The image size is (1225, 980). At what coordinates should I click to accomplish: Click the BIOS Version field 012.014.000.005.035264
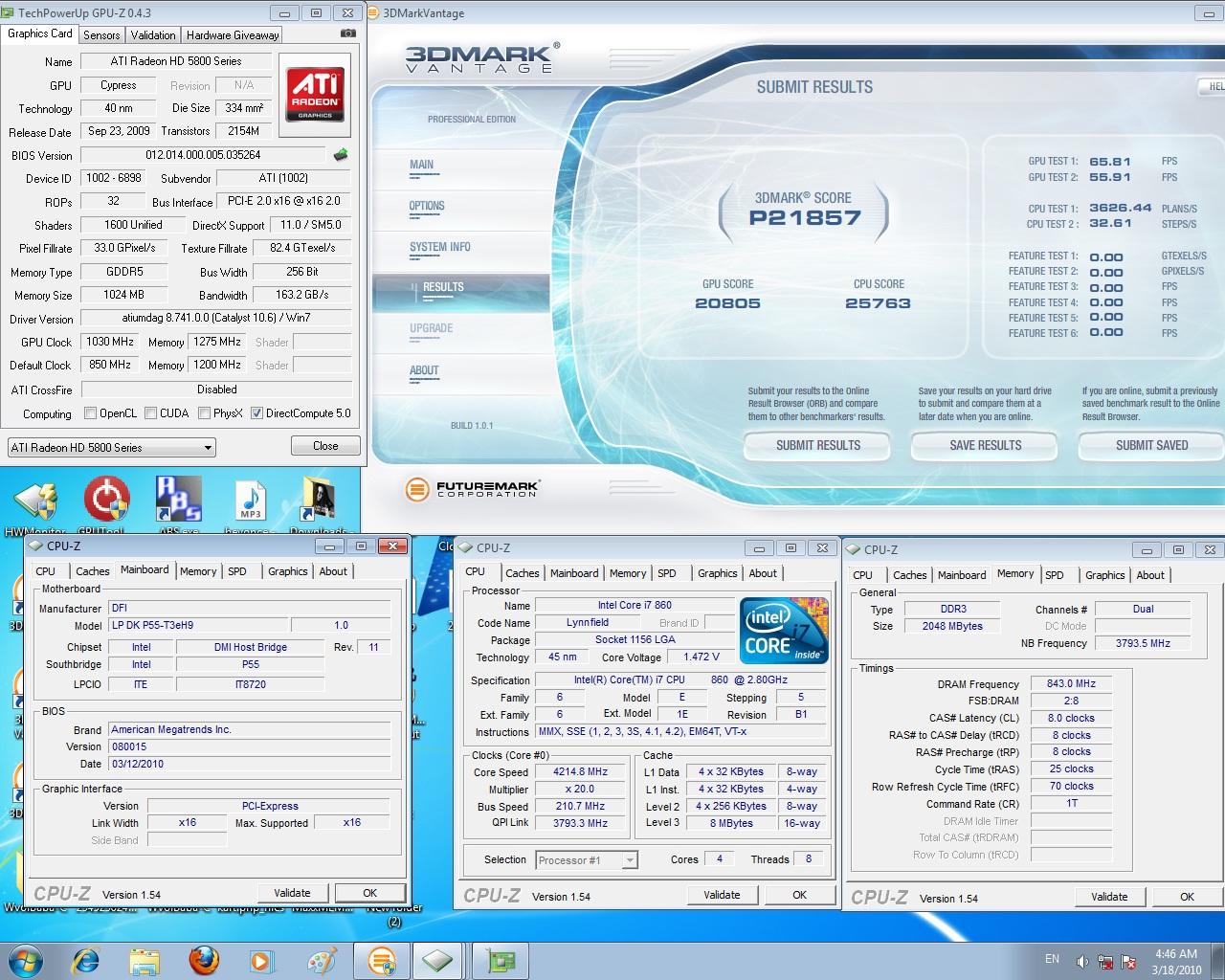click(x=203, y=155)
